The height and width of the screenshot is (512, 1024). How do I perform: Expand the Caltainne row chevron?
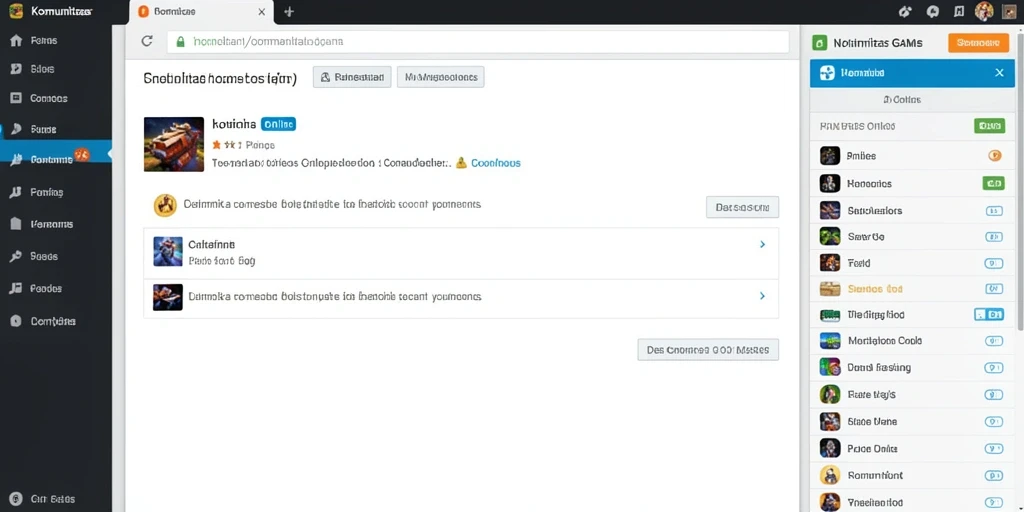tap(762, 244)
